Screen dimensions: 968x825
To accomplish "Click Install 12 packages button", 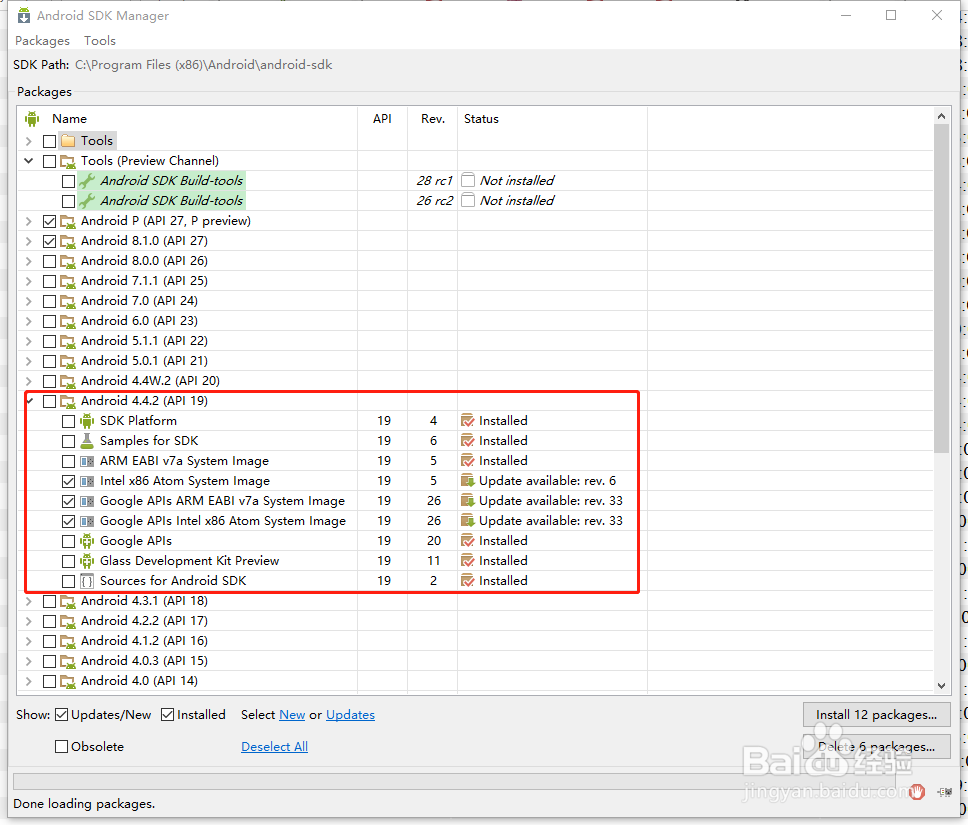I will pyautogui.click(x=877, y=714).
